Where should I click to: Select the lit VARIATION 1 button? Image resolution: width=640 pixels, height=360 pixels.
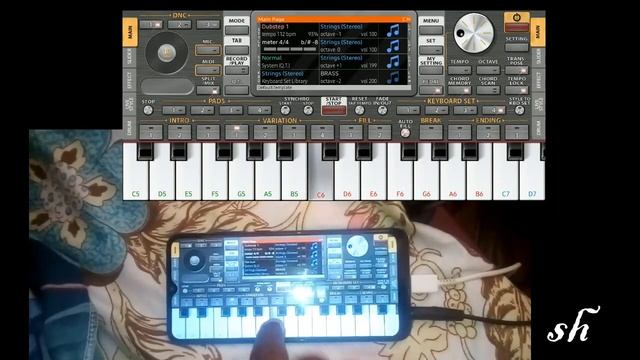tap(237, 132)
